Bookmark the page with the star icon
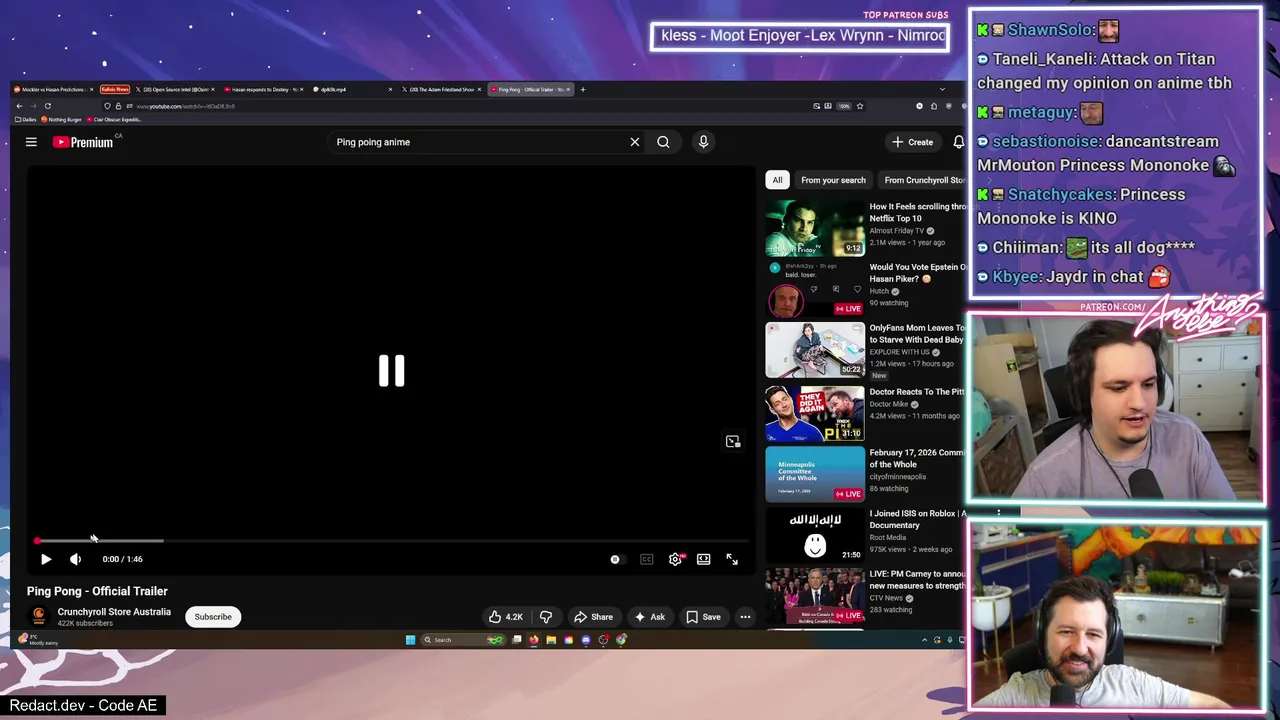Screen dimensions: 1280x720 click(x=859, y=106)
